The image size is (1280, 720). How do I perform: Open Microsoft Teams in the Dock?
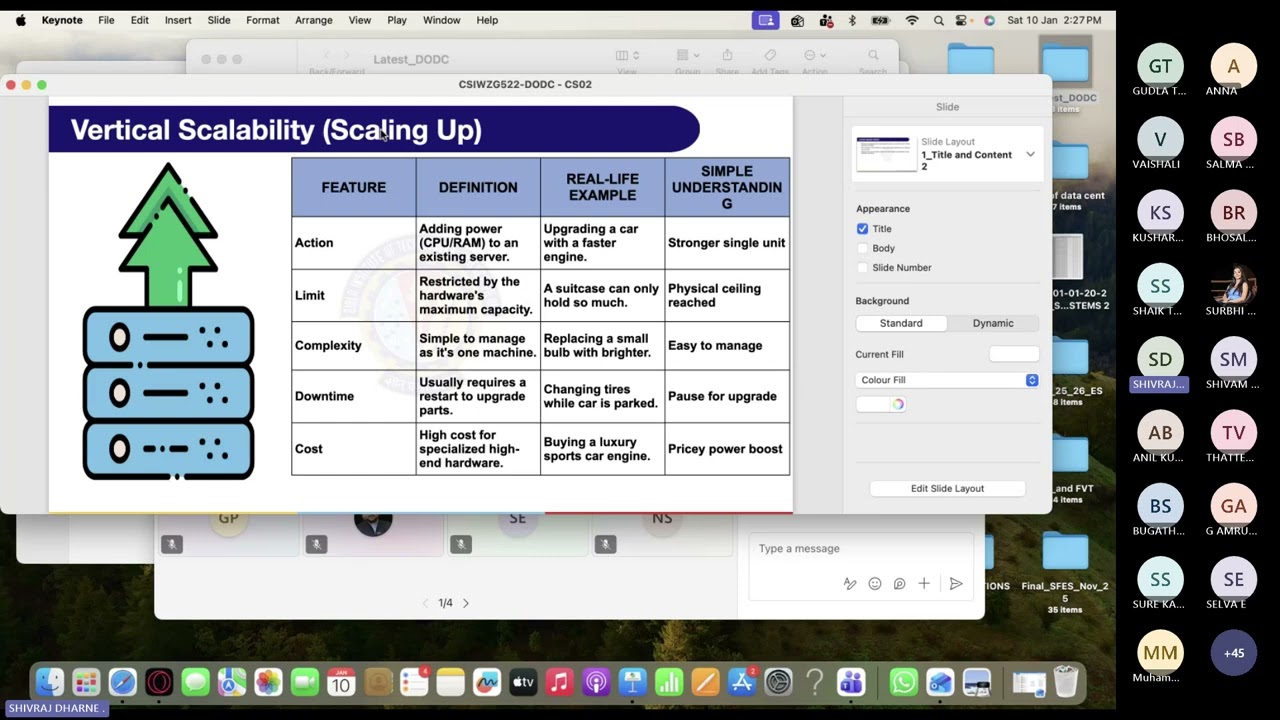(x=851, y=683)
